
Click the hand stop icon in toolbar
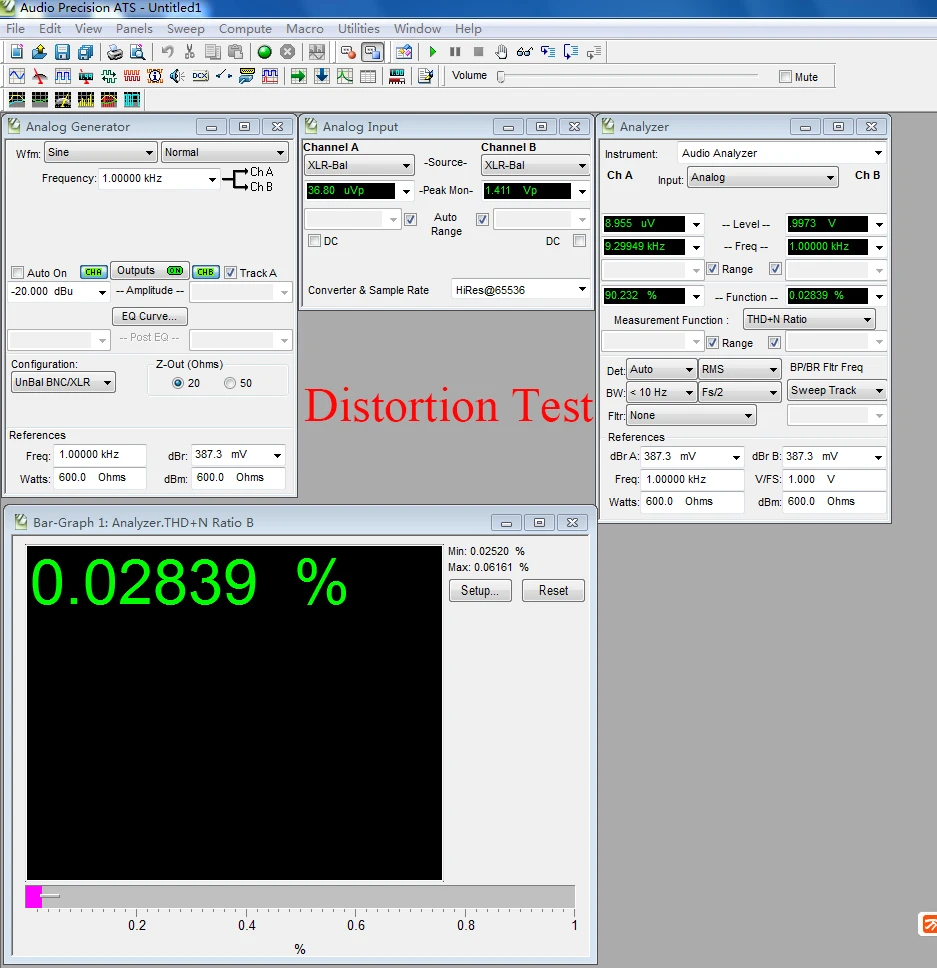(x=501, y=52)
